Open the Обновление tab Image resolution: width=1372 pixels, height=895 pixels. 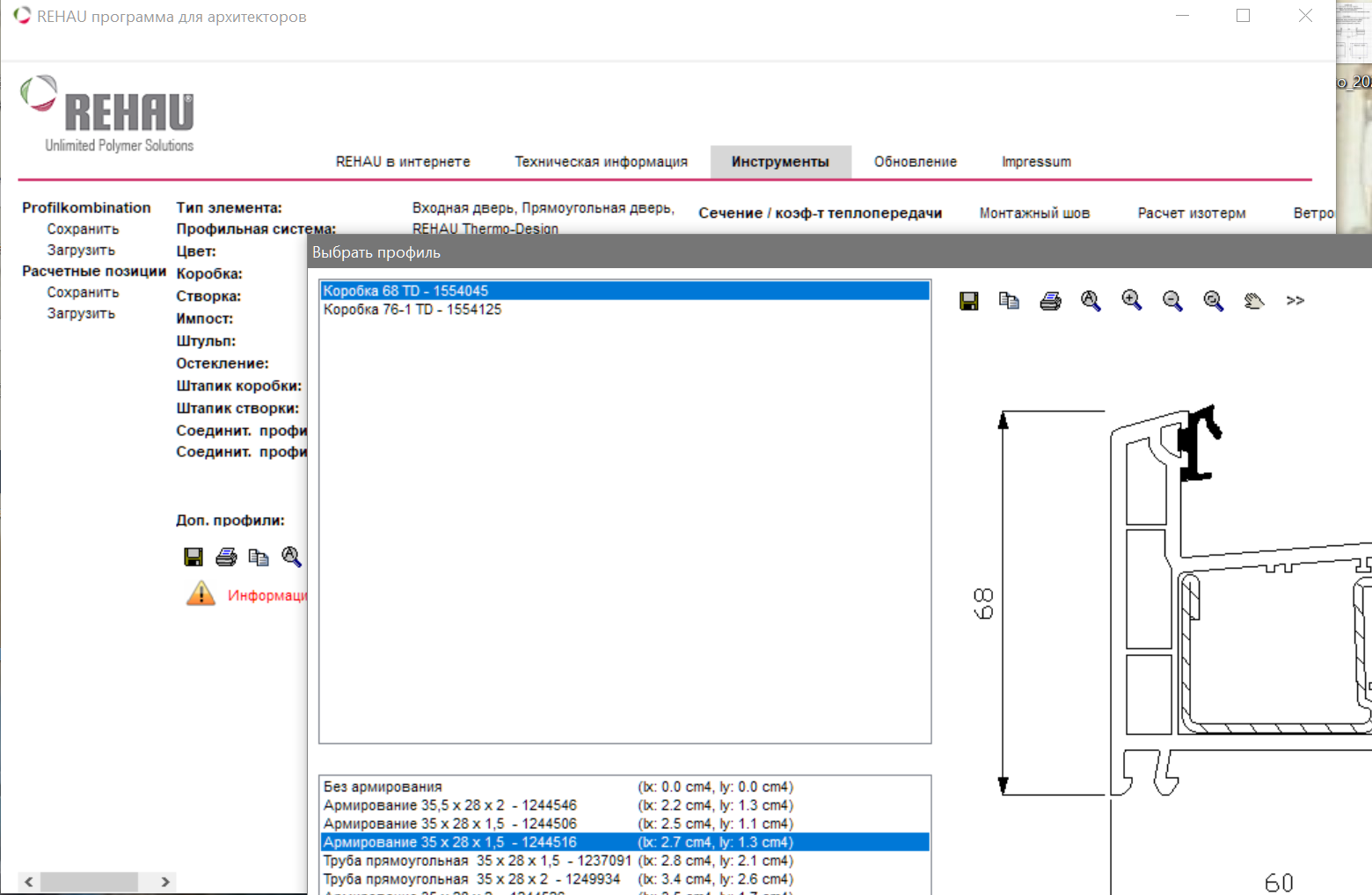(x=915, y=162)
